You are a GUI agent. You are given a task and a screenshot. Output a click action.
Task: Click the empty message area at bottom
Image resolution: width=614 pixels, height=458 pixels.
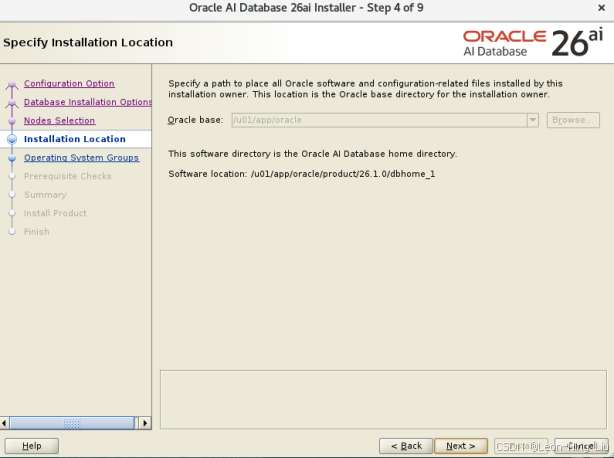pyautogui.click(x=383, y=400)
